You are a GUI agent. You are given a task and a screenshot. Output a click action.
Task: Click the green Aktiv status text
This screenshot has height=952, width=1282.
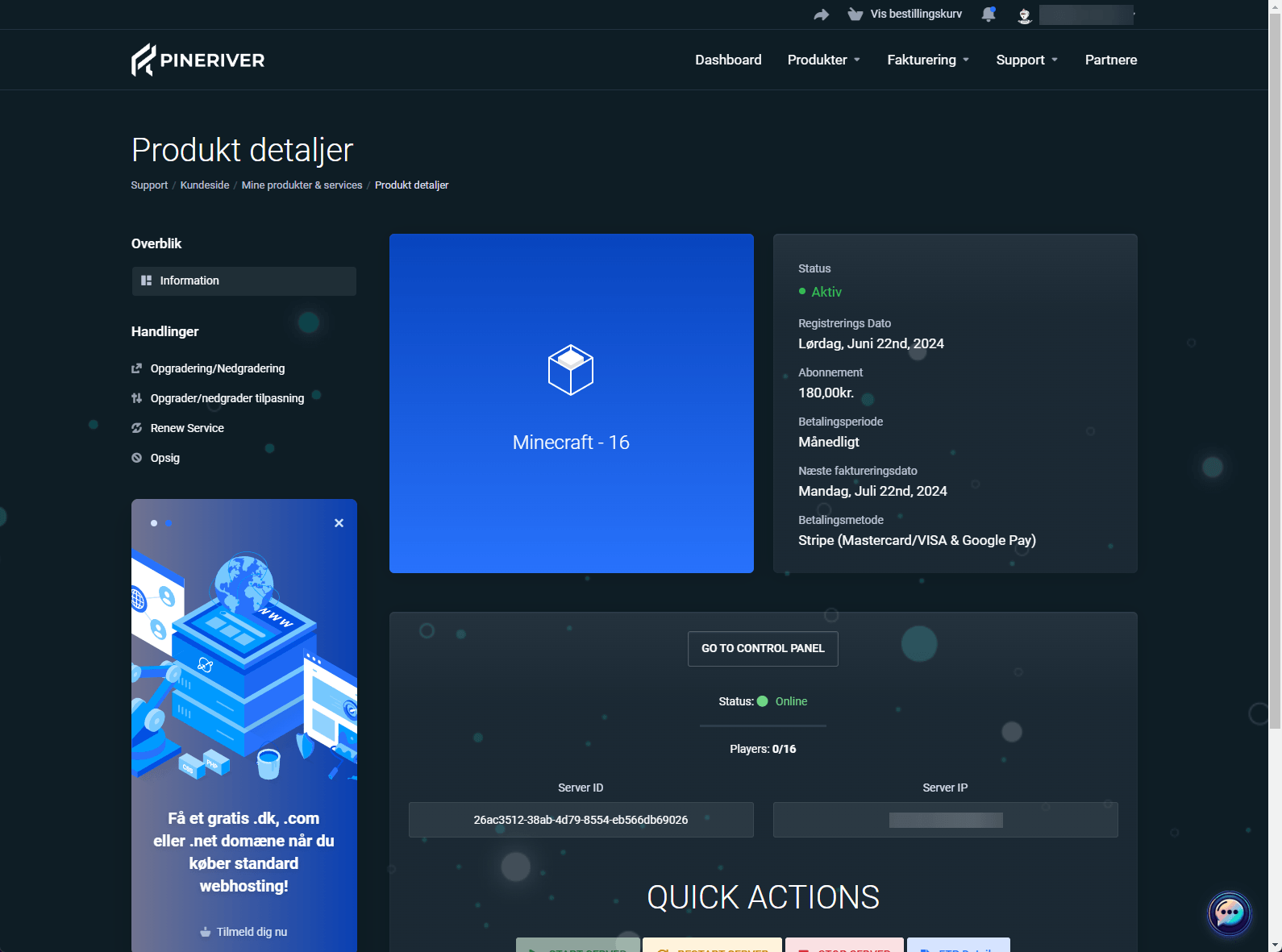pyautogui.click(x=826, y=292)
